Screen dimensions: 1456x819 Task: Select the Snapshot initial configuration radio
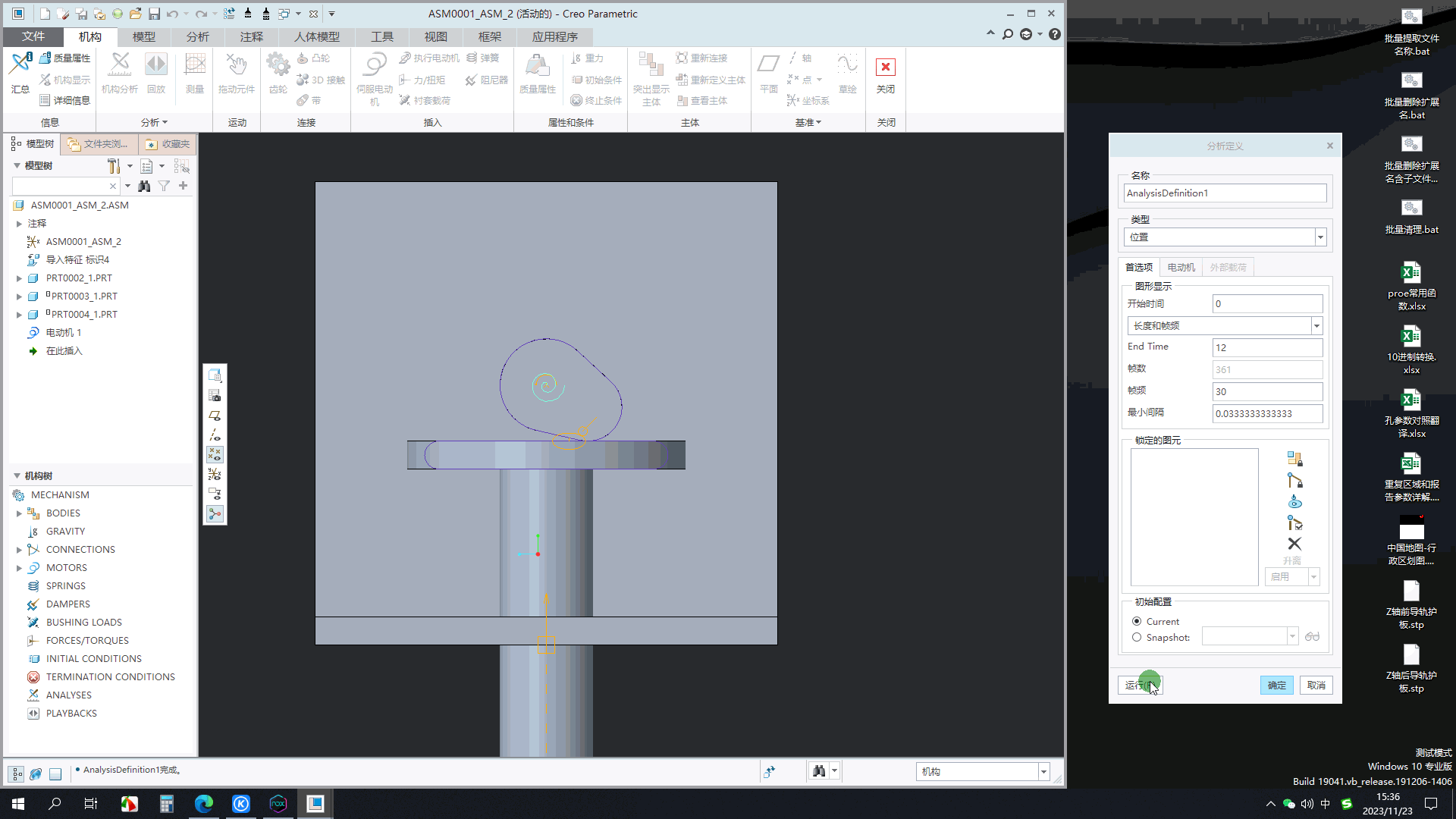(1137, 637)
